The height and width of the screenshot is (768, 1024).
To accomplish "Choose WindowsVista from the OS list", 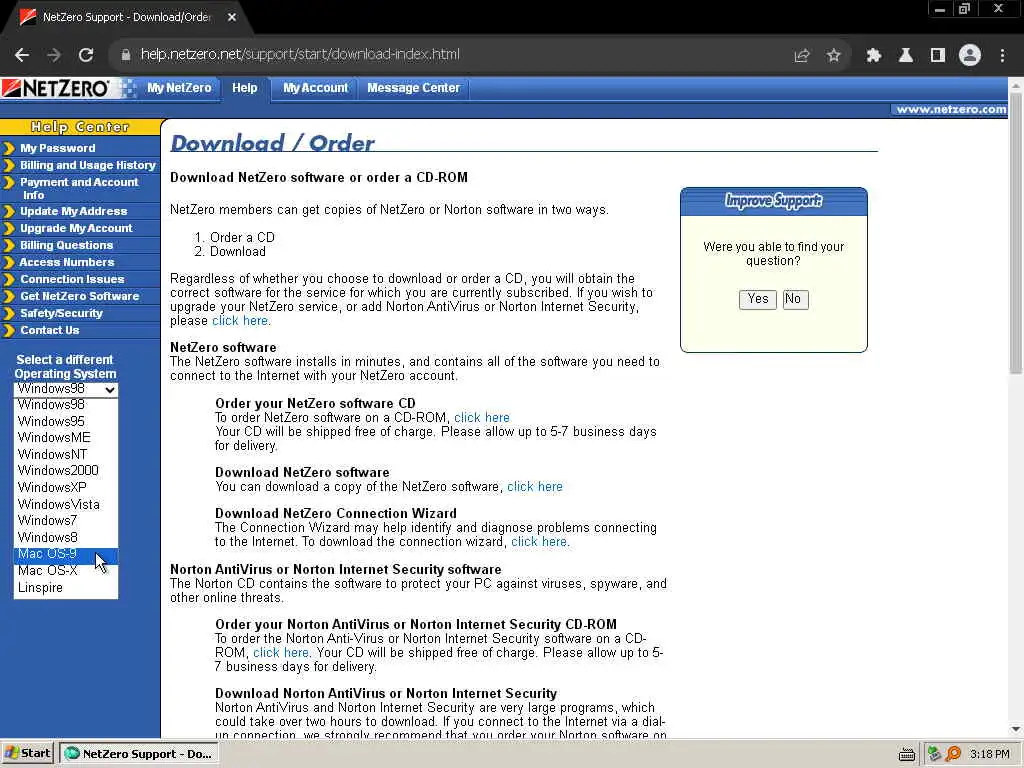I will (65, 504).
